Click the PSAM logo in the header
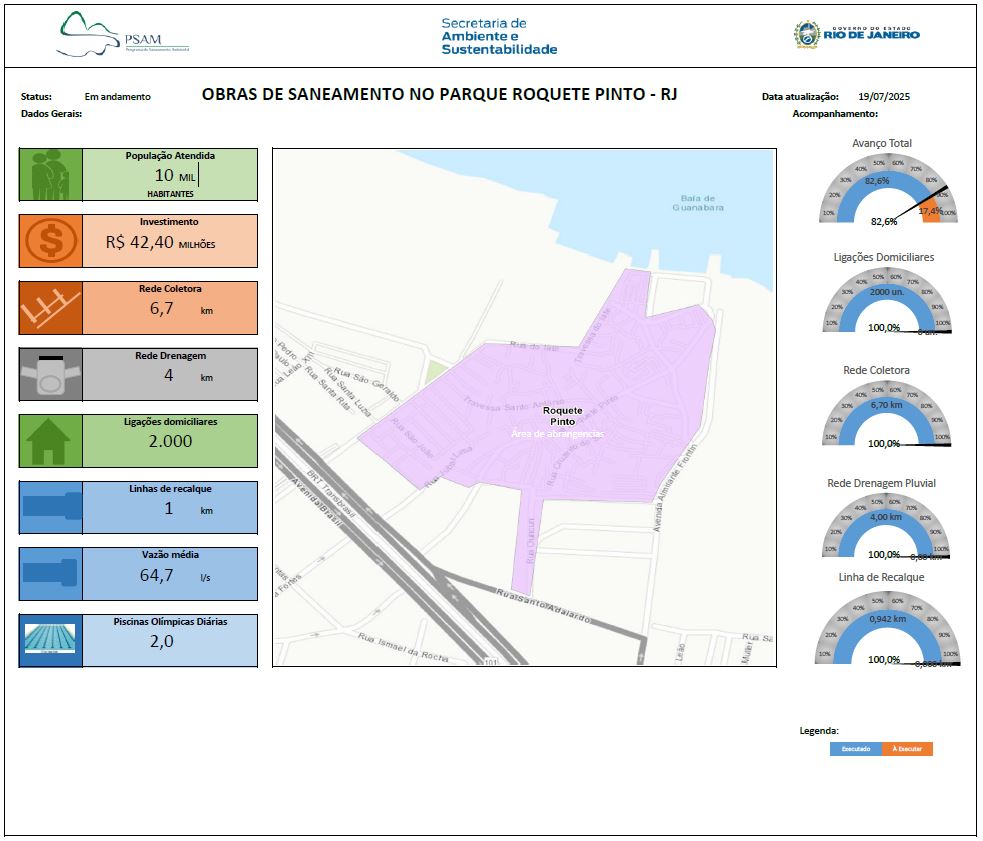The height and width of the screenshot is (841, 983). 122,34
